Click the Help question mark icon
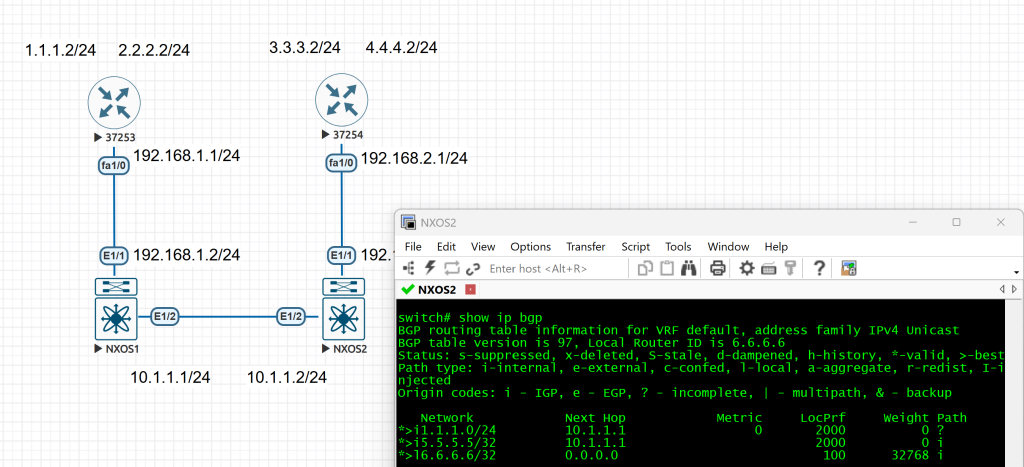 pyautogui.click(x=819, y=268)
